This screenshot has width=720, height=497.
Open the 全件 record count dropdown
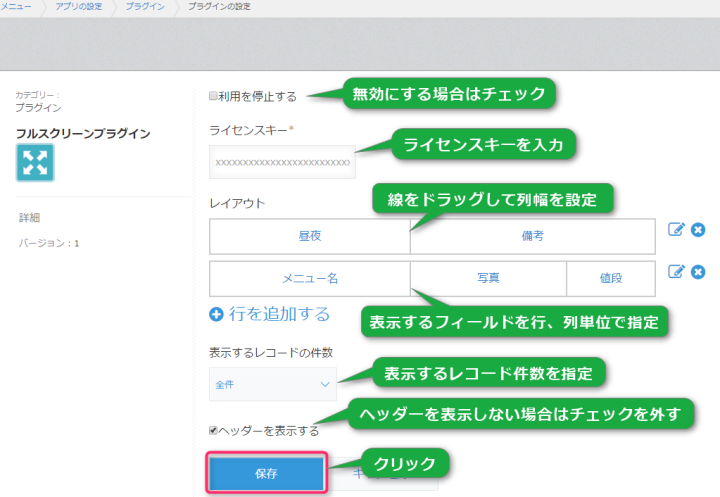click(272, 383)
